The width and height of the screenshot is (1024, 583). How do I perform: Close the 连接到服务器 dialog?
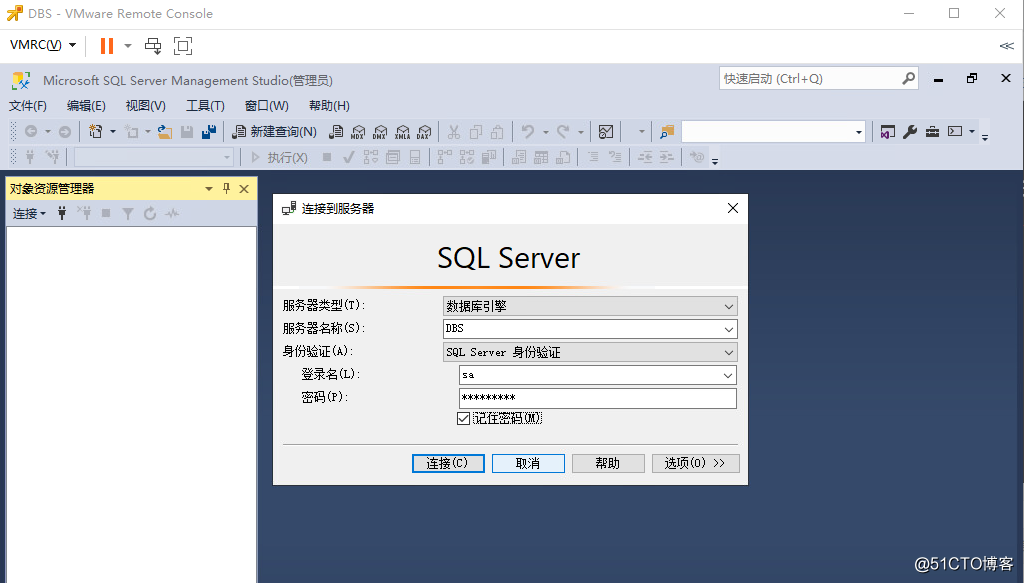coord(733,208)
